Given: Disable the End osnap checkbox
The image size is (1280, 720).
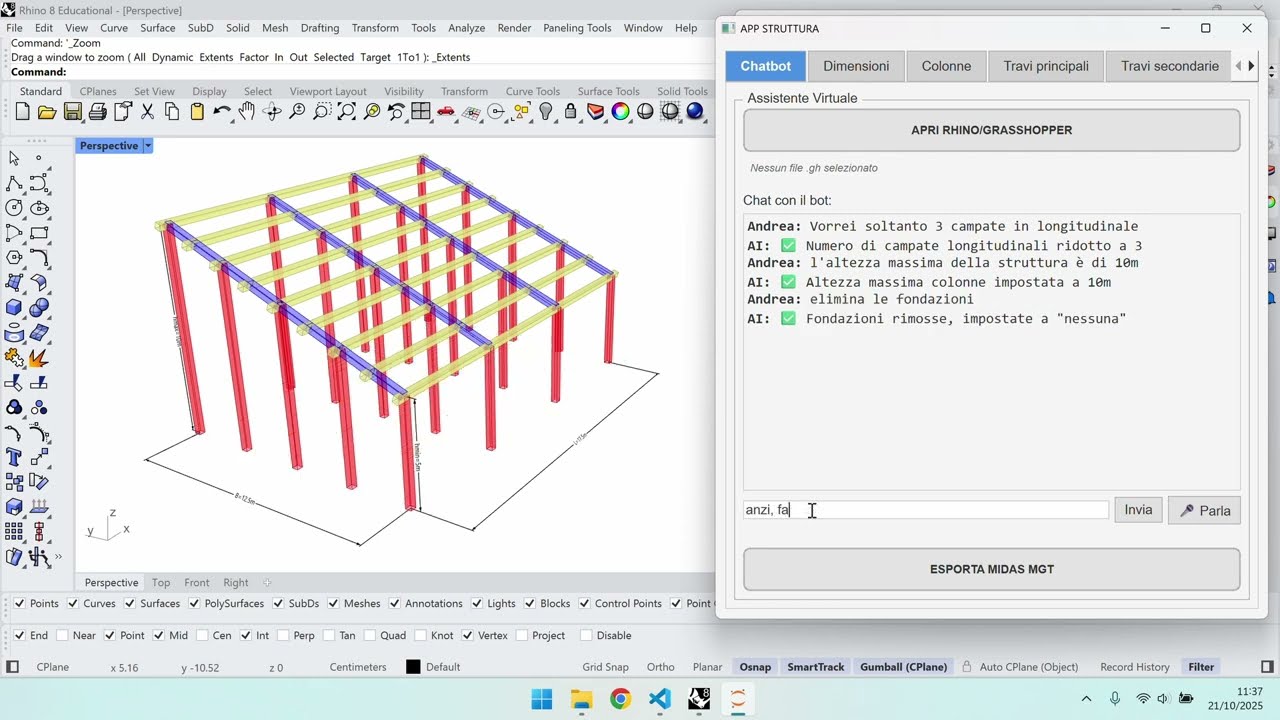Looking at the screenshot, I should pyautogui.click(x=20, y=635).
